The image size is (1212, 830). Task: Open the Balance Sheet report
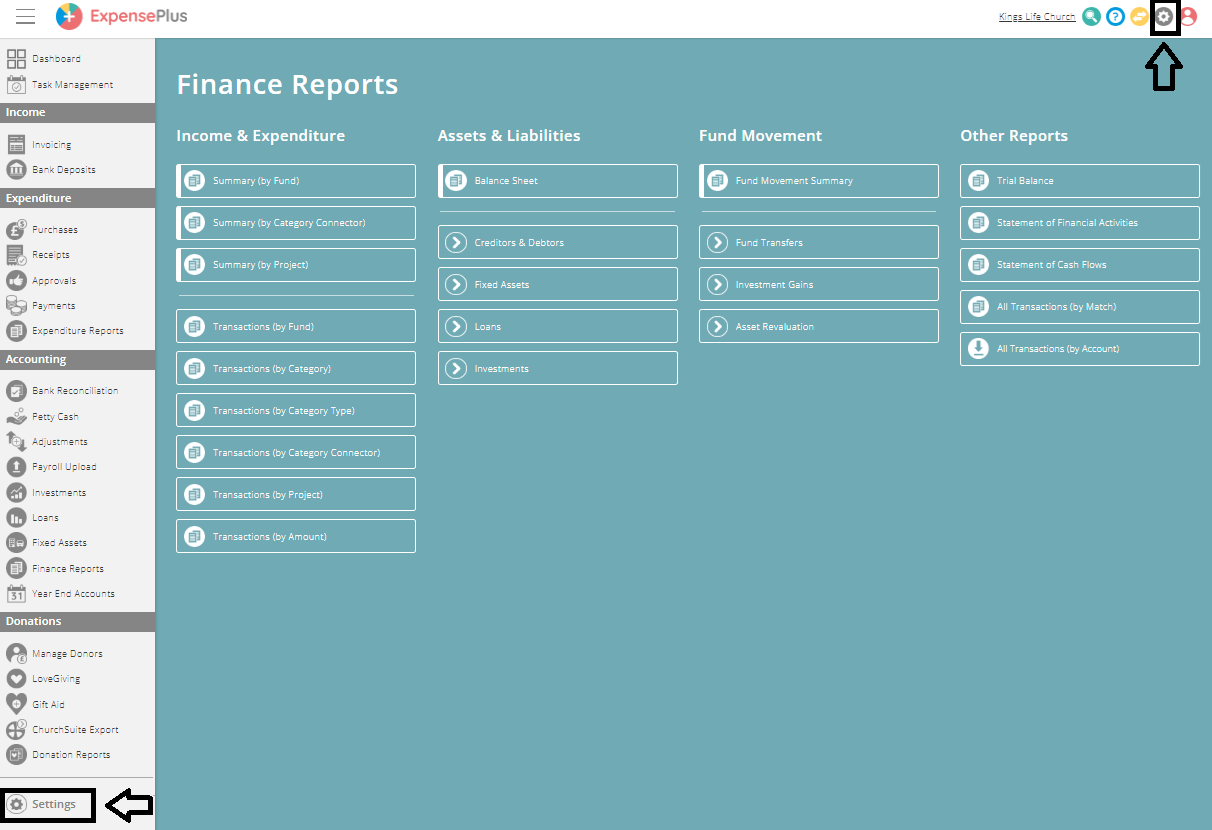(x=557, y=180)
